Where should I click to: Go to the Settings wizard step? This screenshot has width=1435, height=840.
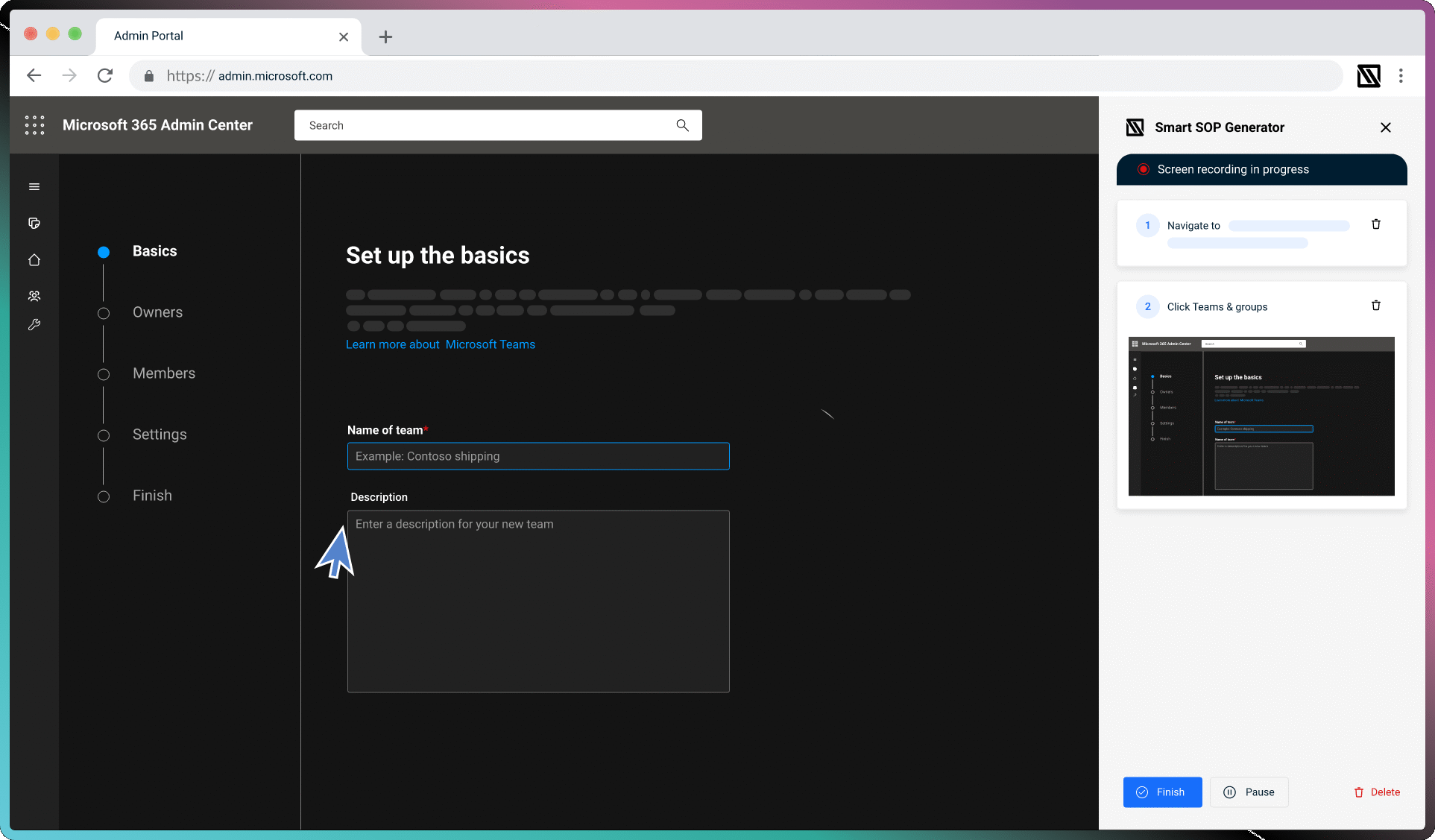point(160,435)
